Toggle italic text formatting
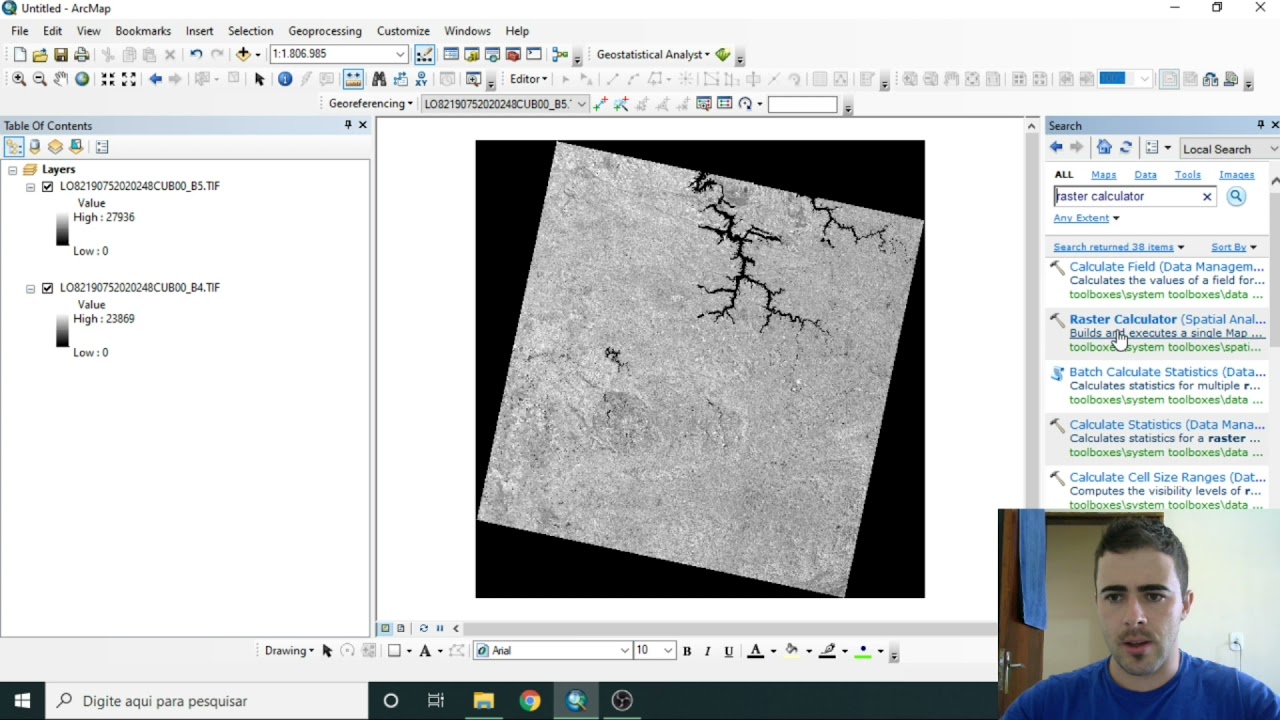This screenshot has width=1280, height=720. 707,651
